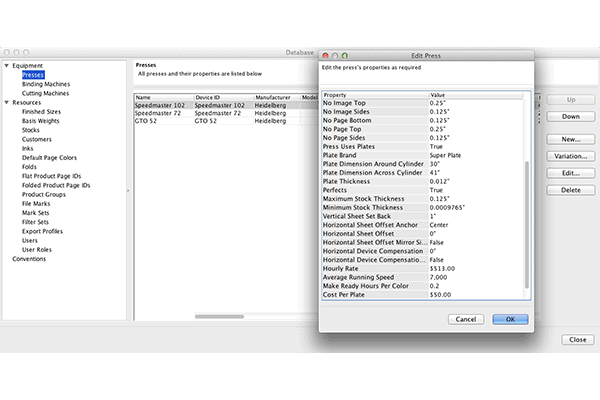Confirm Edit Press dialog with OK
Screen dimensions: 600x400
[510, 319]
